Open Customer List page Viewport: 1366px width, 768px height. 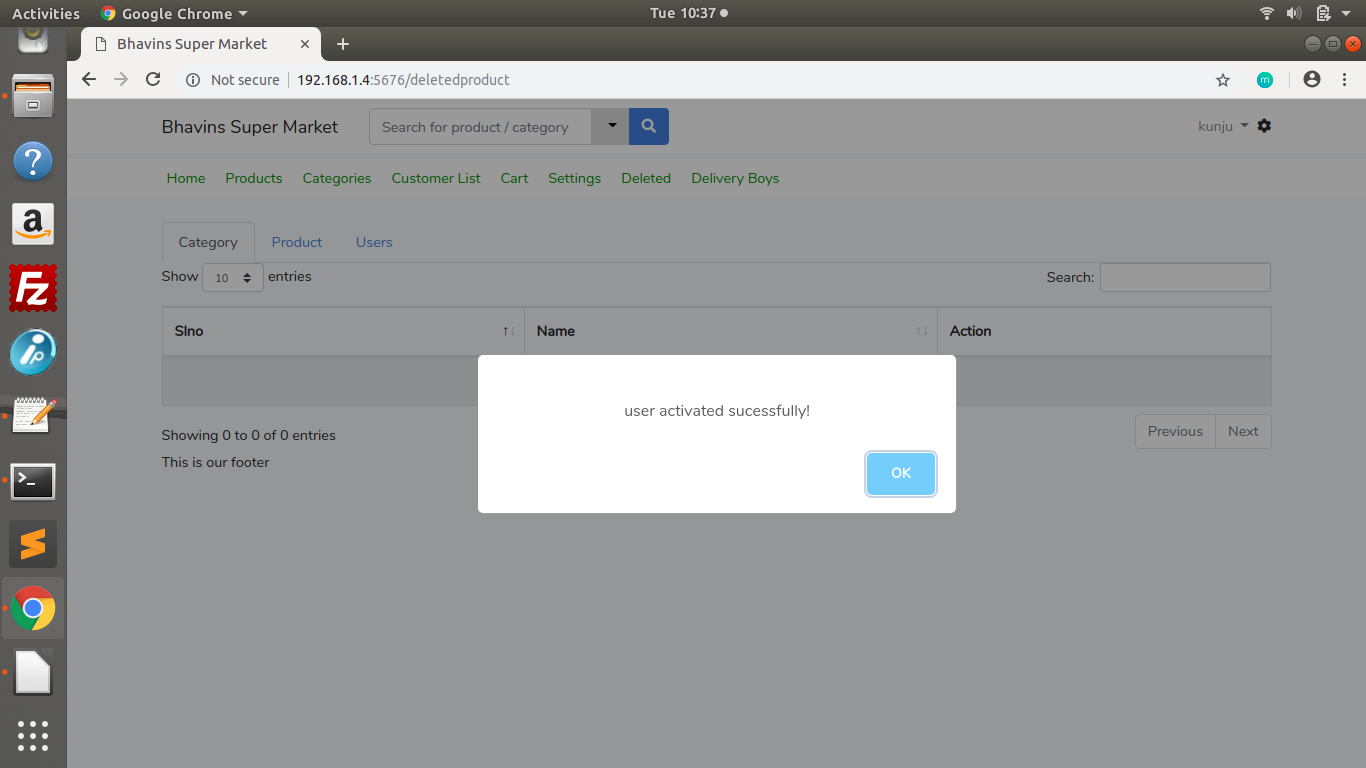(436, 178)
